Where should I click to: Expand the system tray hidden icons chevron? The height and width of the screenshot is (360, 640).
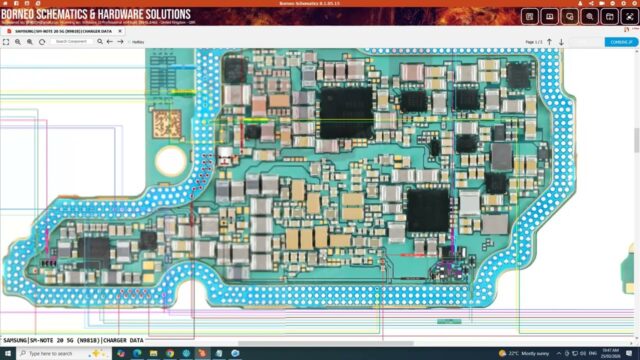(x=558, y=353)
